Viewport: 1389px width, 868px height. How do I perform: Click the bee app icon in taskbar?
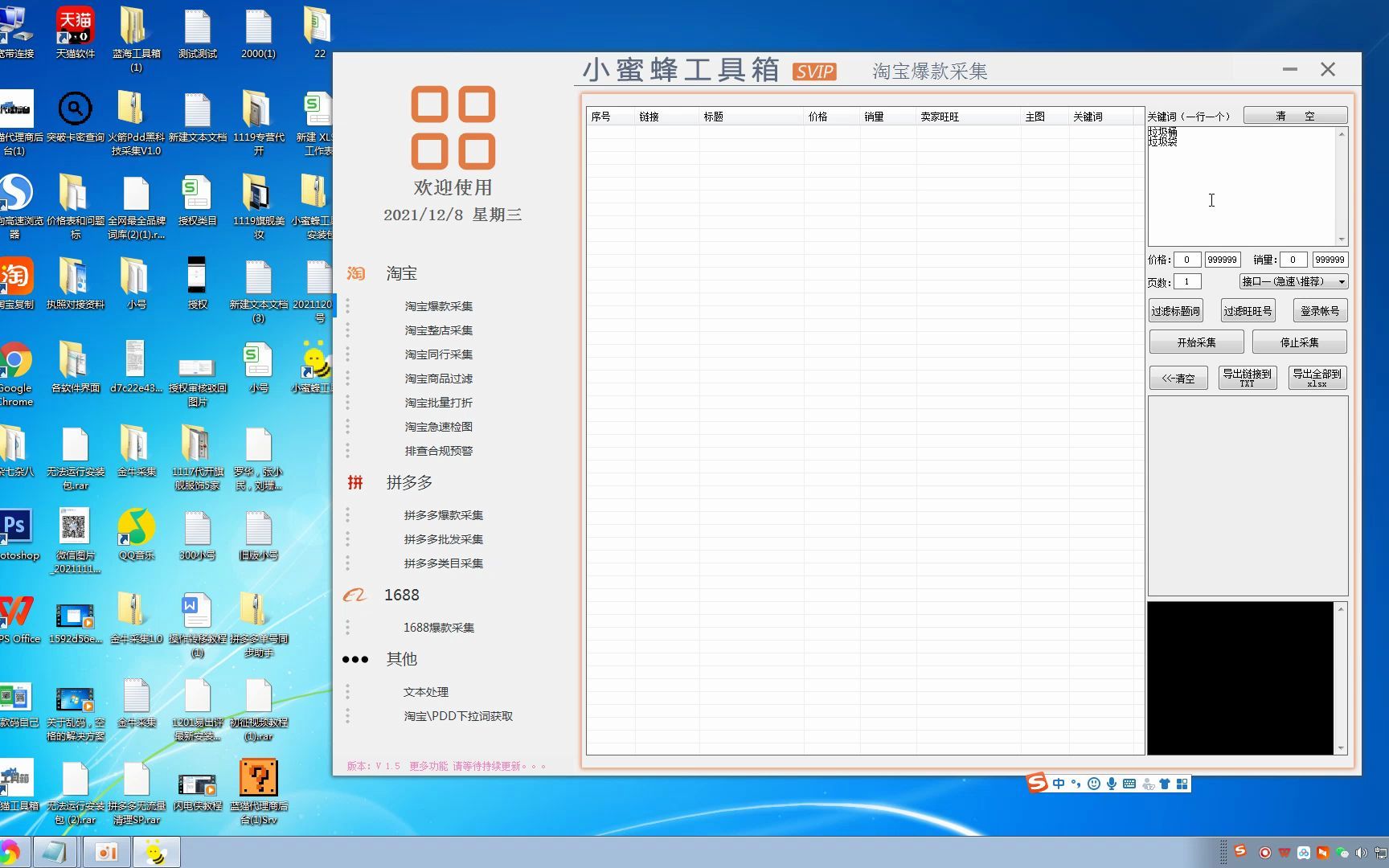[x=156, y=852]
